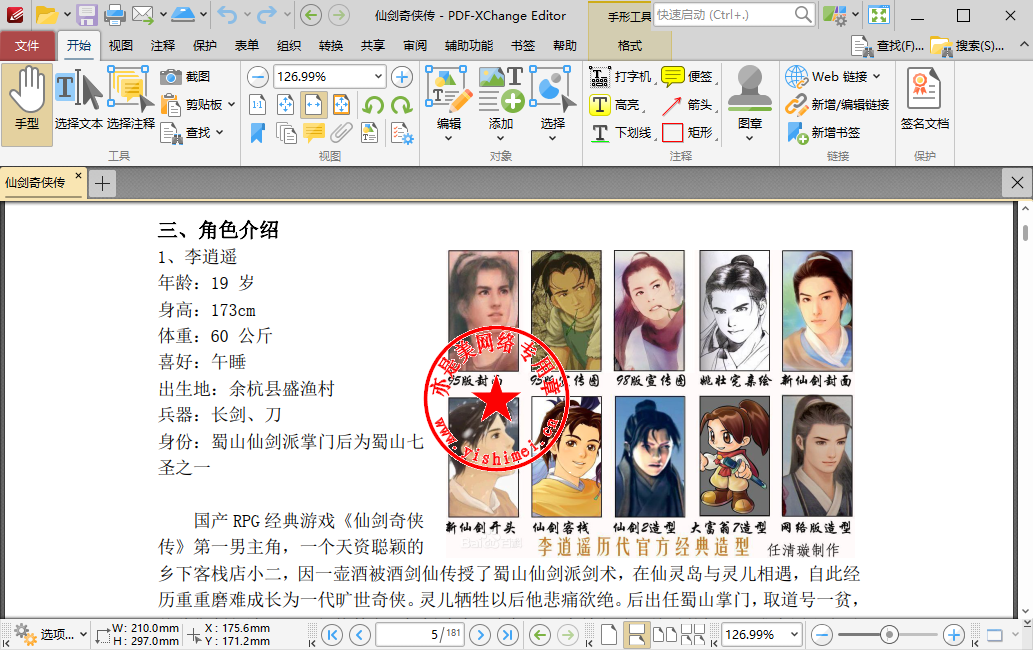Screen dimensions: 1033x650
Task: Click Add Bookmark (新增书签)
Action: (824, 132)
